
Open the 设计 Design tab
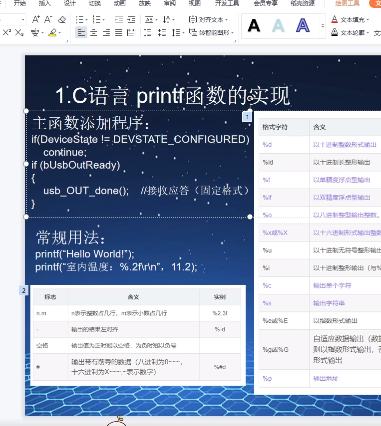pyautogui.click(x=70, y=3)
